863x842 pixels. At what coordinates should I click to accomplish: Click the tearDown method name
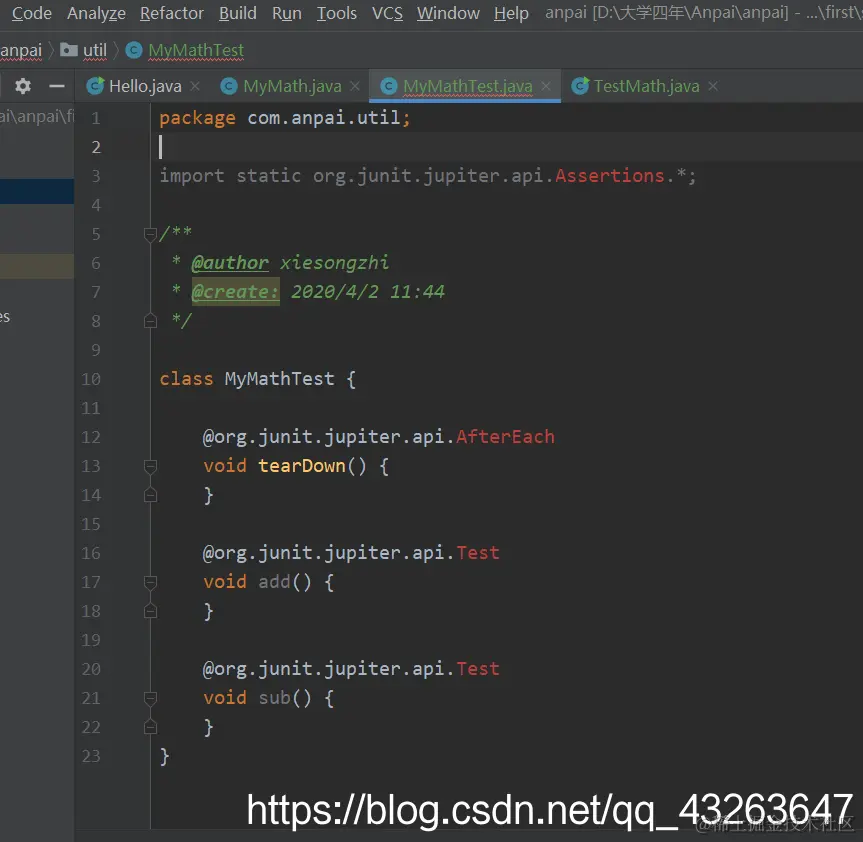coord(302,466)
